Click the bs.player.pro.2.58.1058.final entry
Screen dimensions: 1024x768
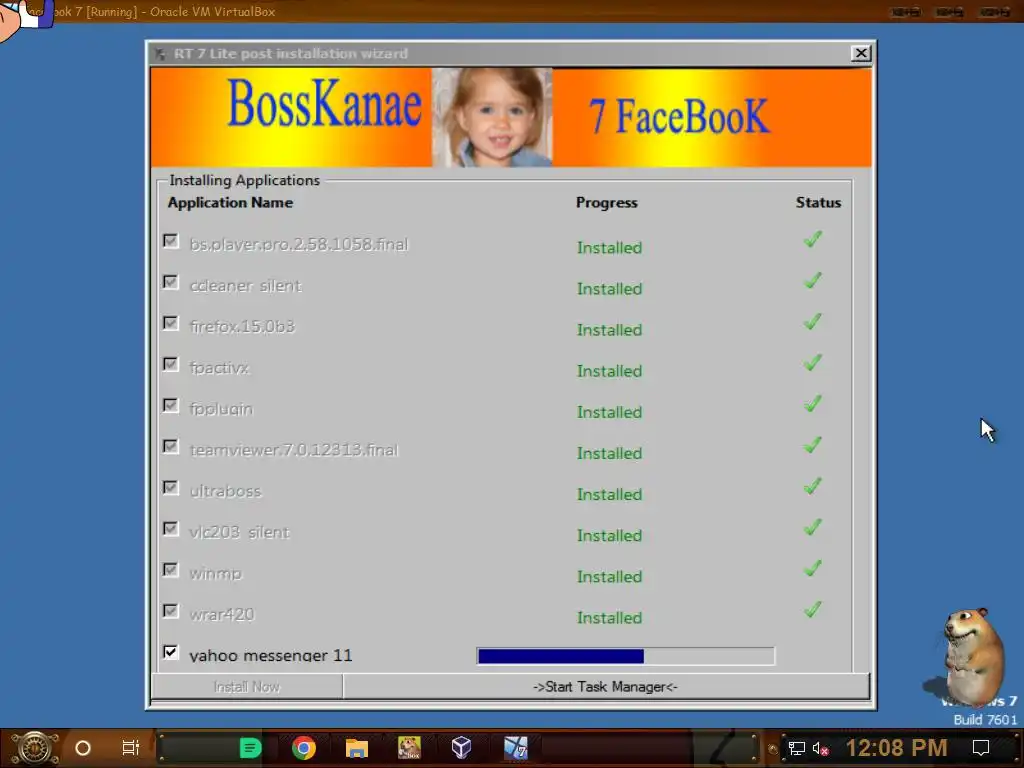298,244
